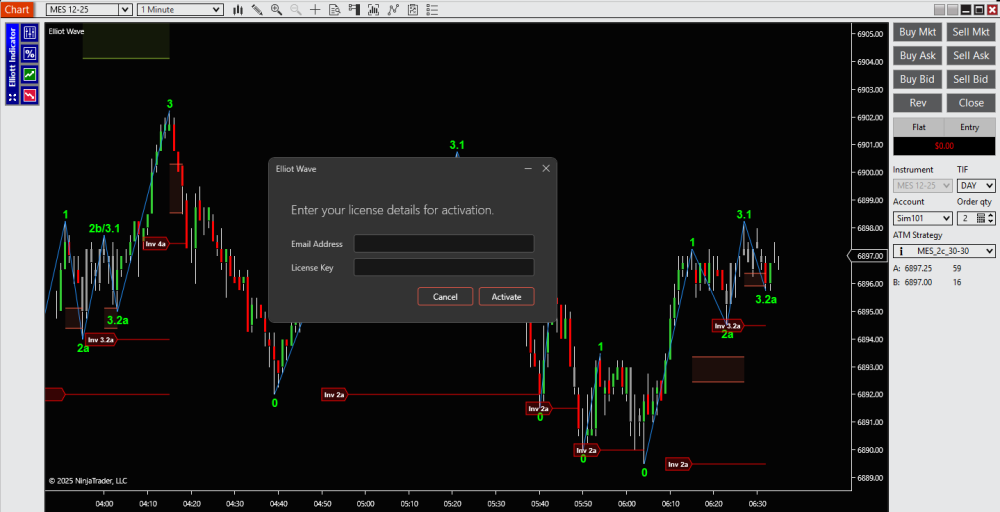Switch to the Chart tab
The height and width of the screenshot is (512, 1000).
(x=18, y=9)
